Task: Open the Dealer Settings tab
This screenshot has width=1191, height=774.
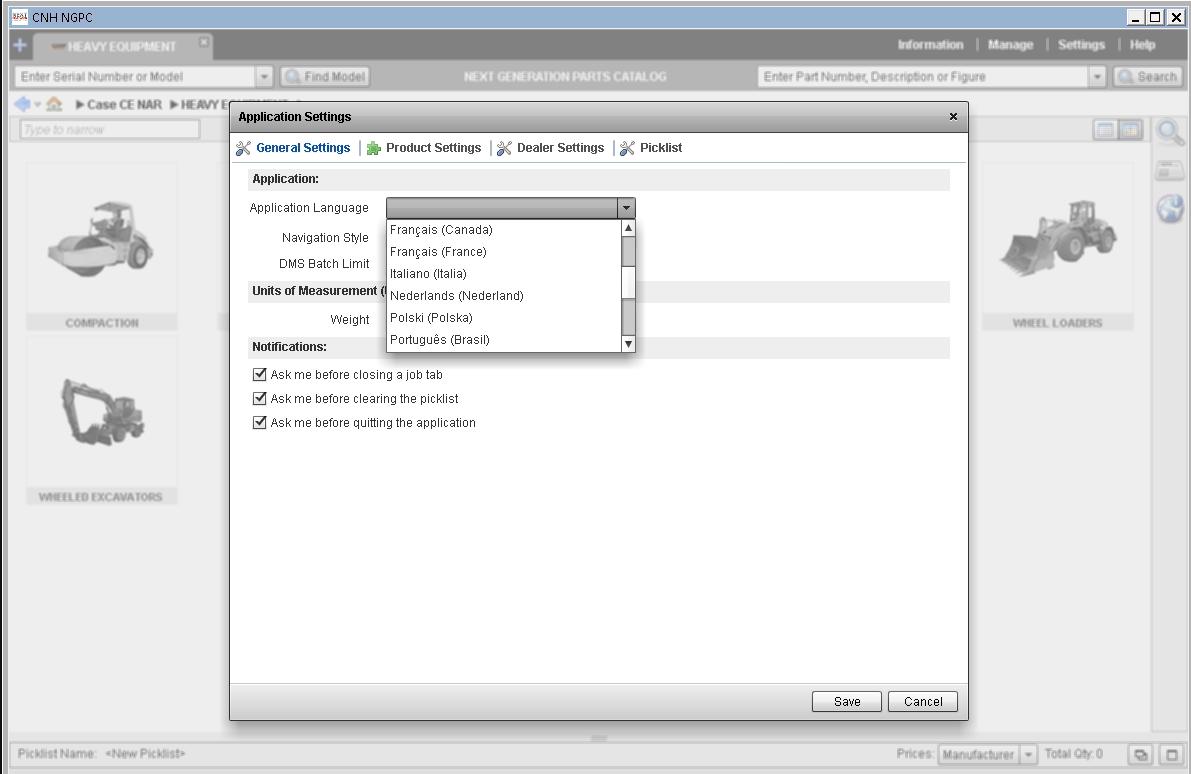Action: (x=560, y=148)
